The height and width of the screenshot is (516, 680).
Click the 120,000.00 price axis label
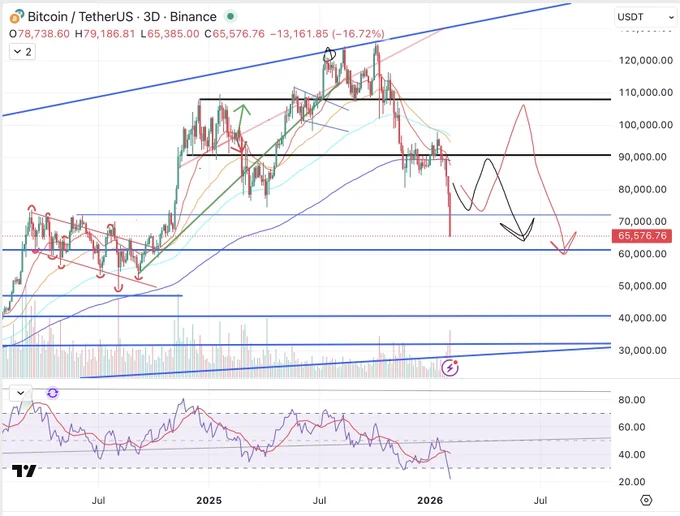tap(646, 61)
